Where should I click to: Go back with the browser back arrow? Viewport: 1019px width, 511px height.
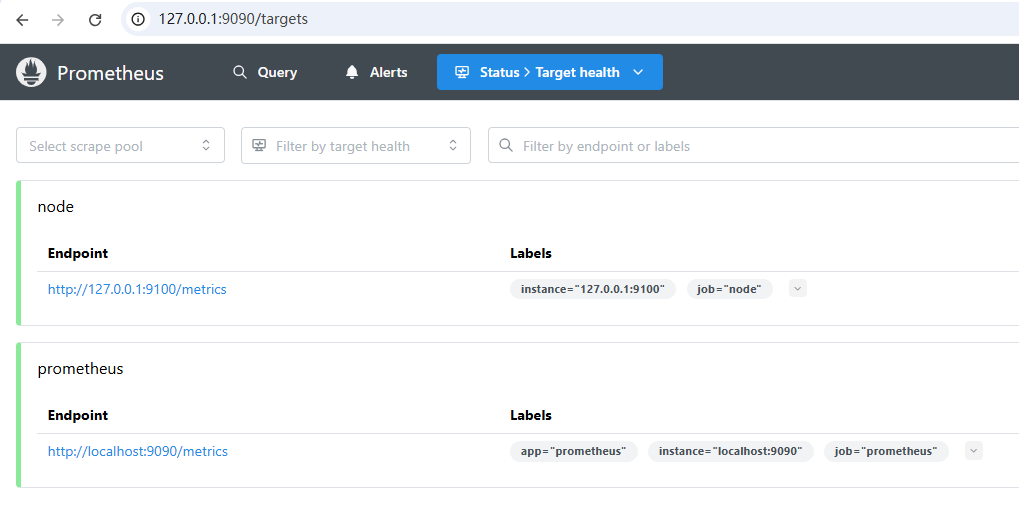coord(22,20)
